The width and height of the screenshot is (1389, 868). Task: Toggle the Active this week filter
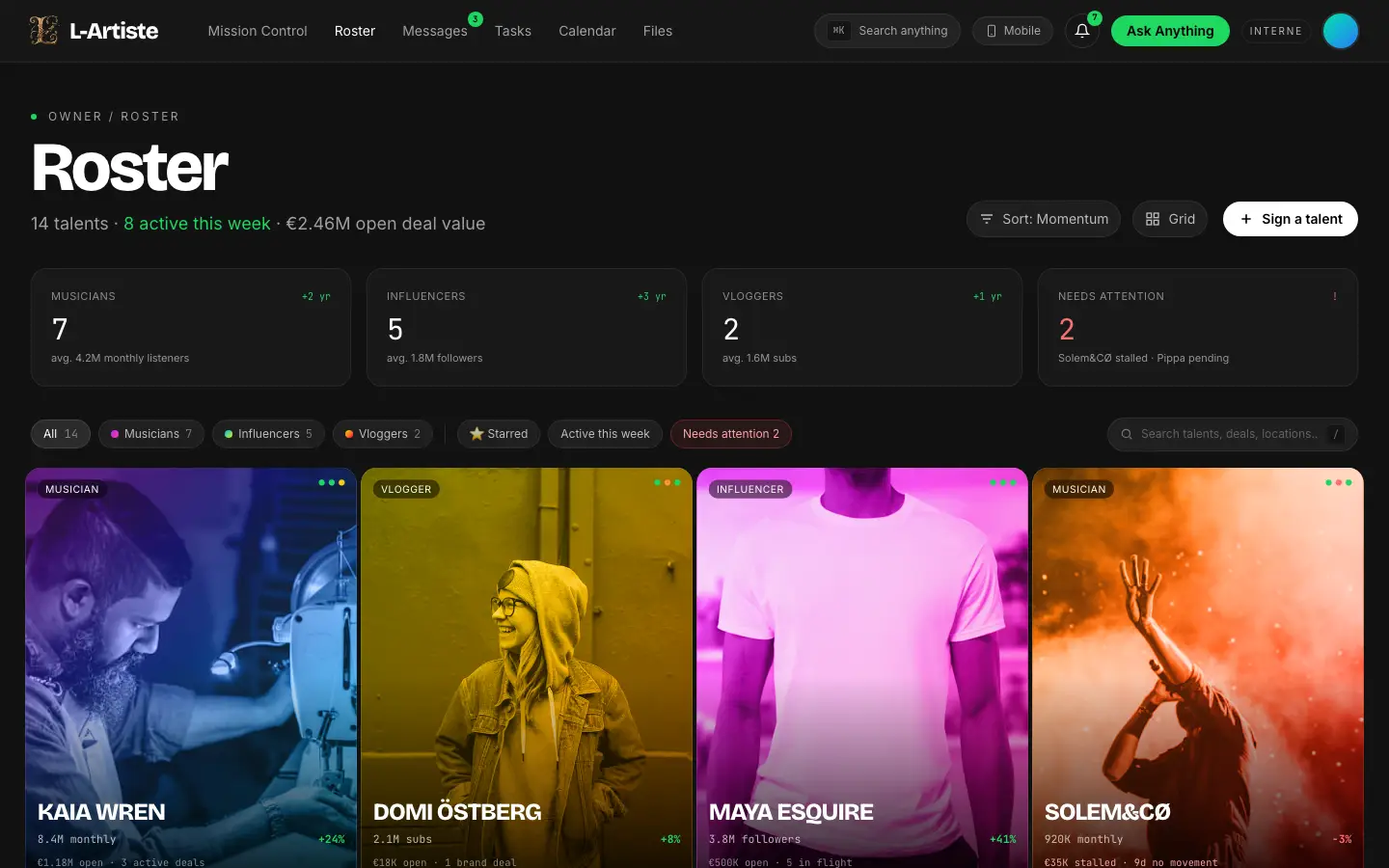coord(606,434)
